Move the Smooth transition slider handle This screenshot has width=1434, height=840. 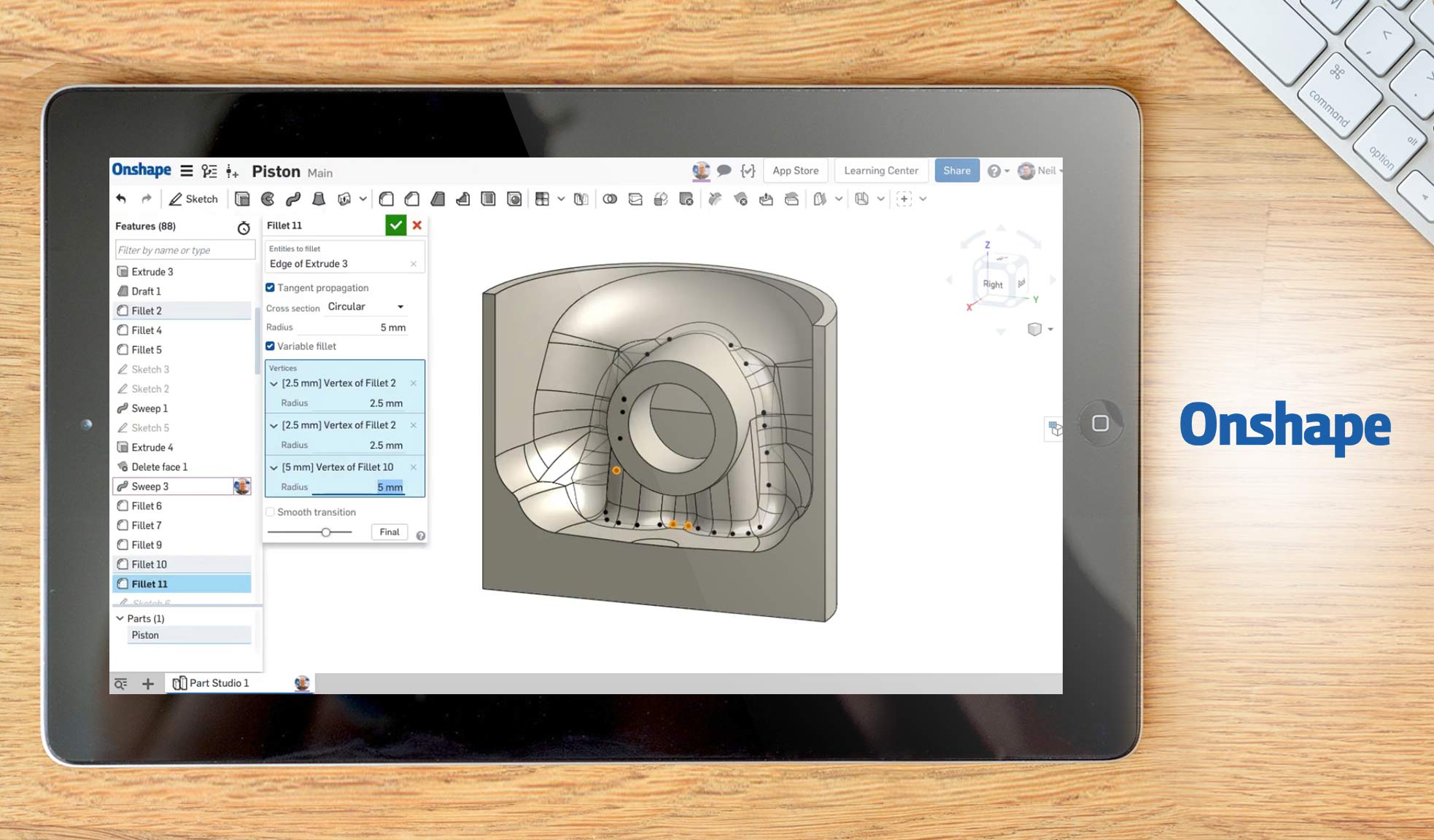click(x=326, y=532)
